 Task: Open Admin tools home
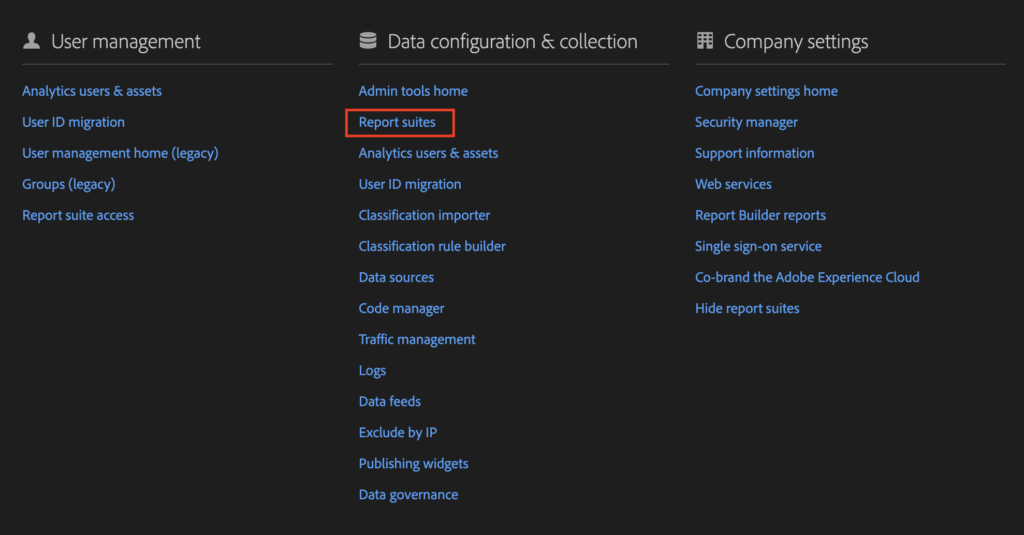413,91
